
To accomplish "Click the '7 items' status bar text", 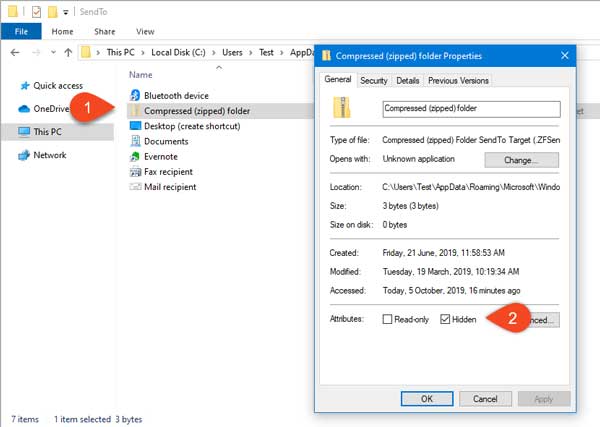I will coord(25,419).
